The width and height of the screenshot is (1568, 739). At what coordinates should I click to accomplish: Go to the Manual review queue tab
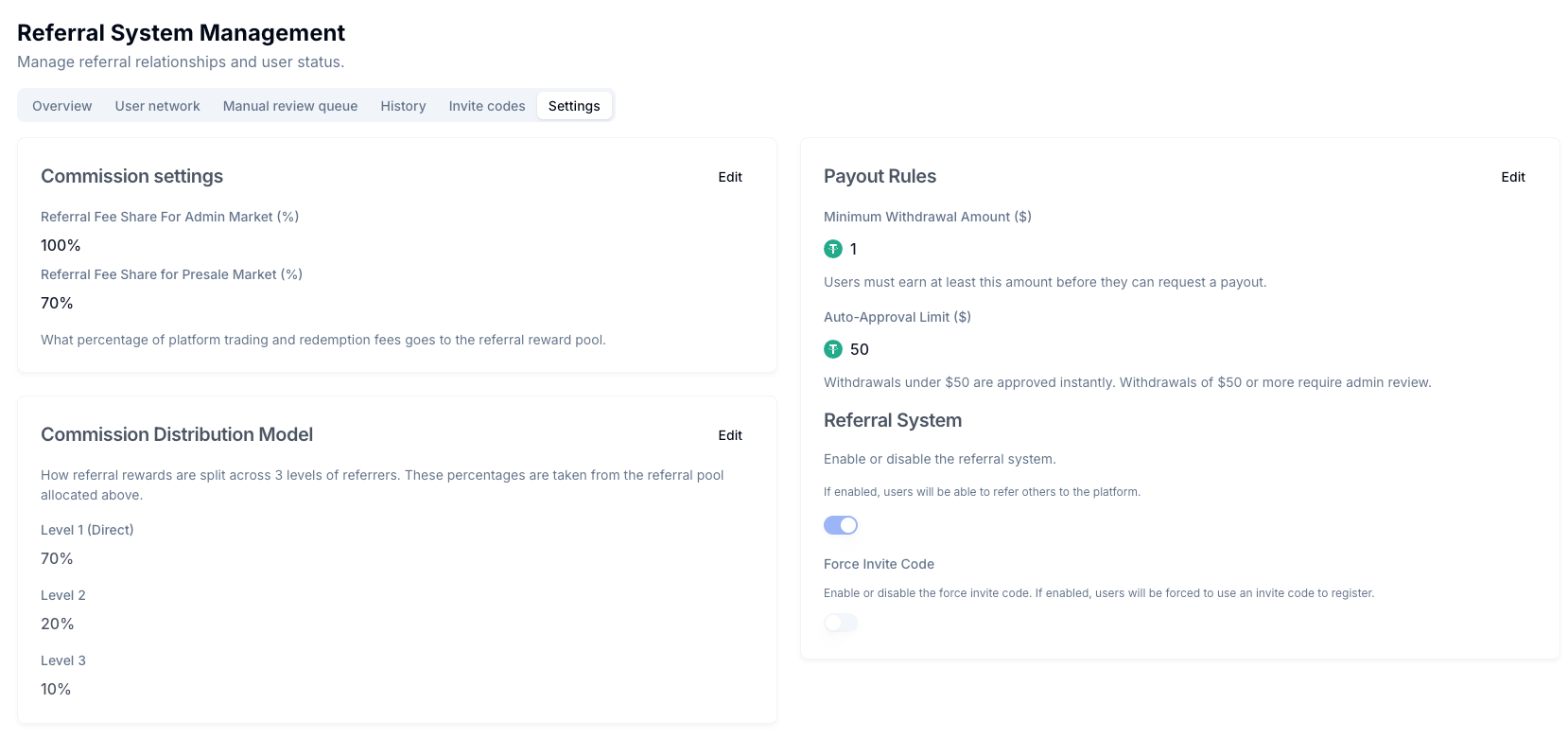point(290,106)
